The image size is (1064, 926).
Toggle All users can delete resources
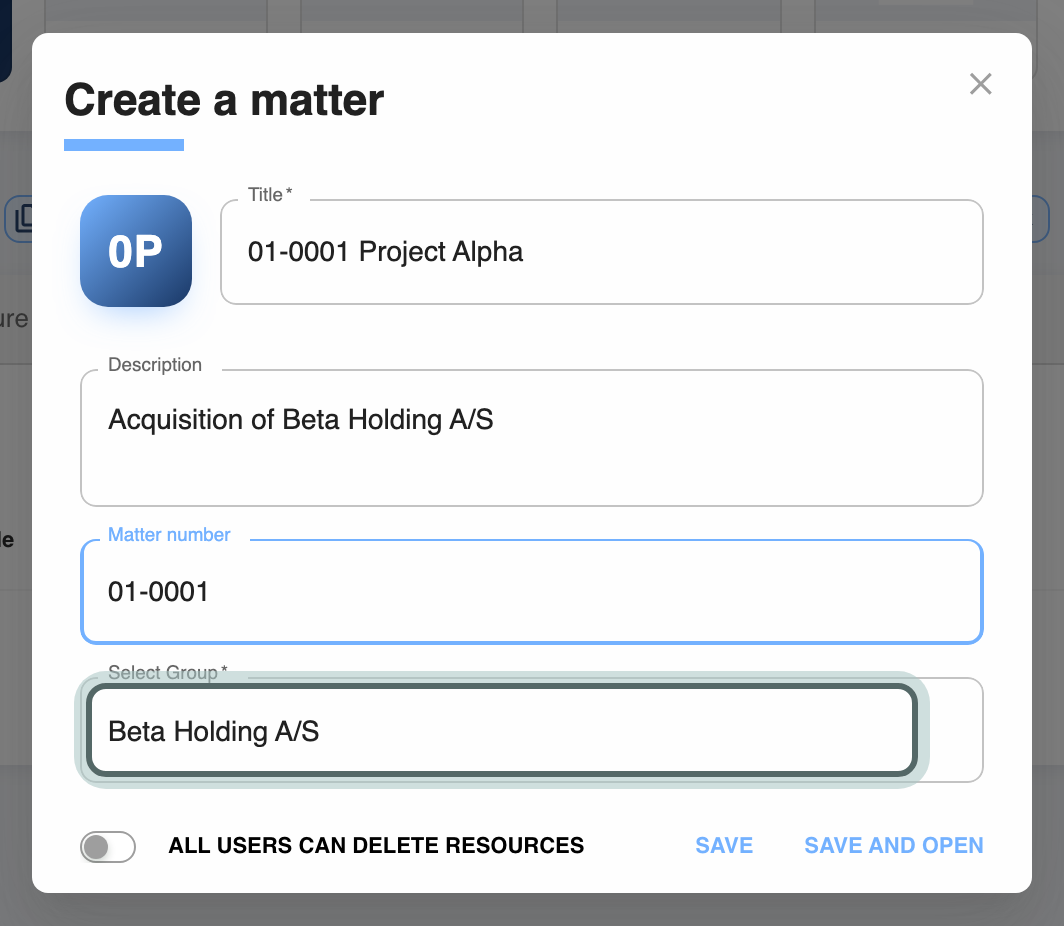(x=108, y=846)
